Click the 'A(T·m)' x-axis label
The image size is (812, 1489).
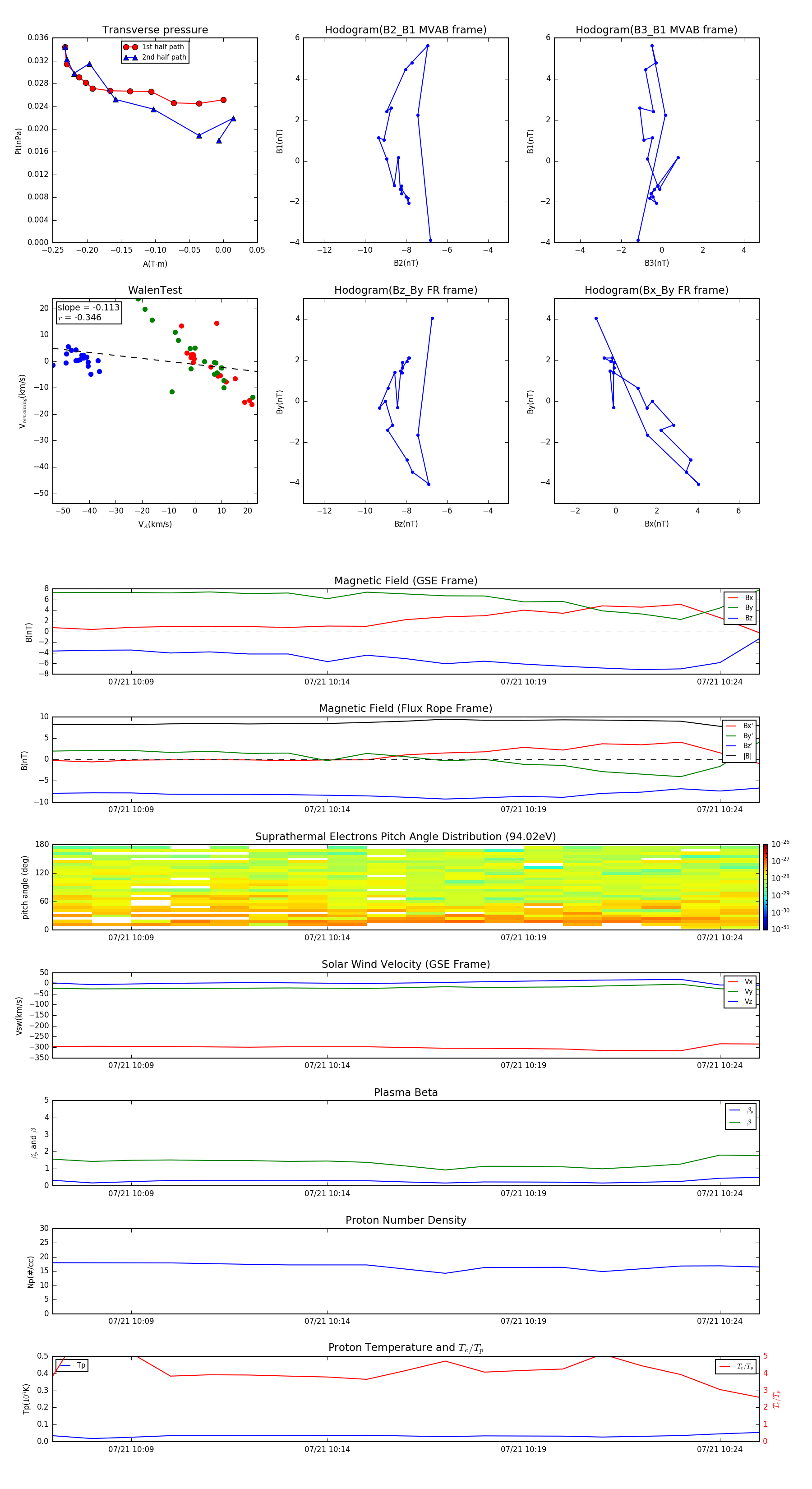155,264
